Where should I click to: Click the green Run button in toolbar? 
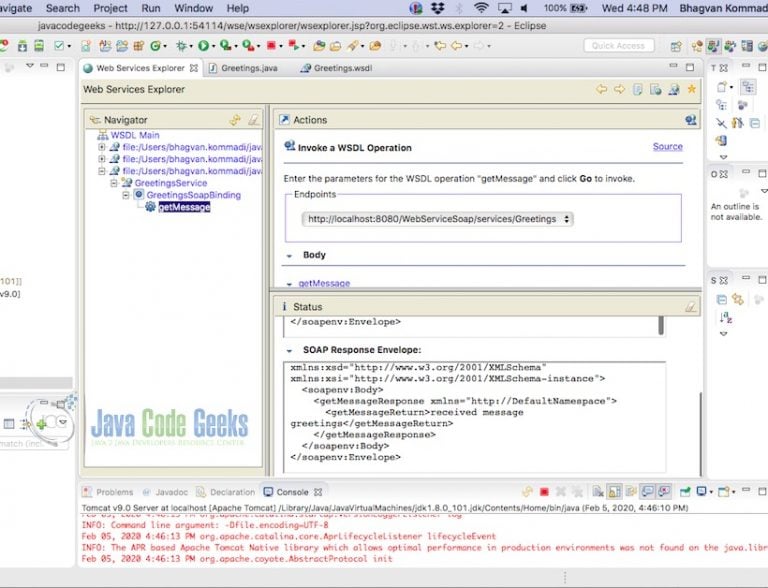click(203, 46)
